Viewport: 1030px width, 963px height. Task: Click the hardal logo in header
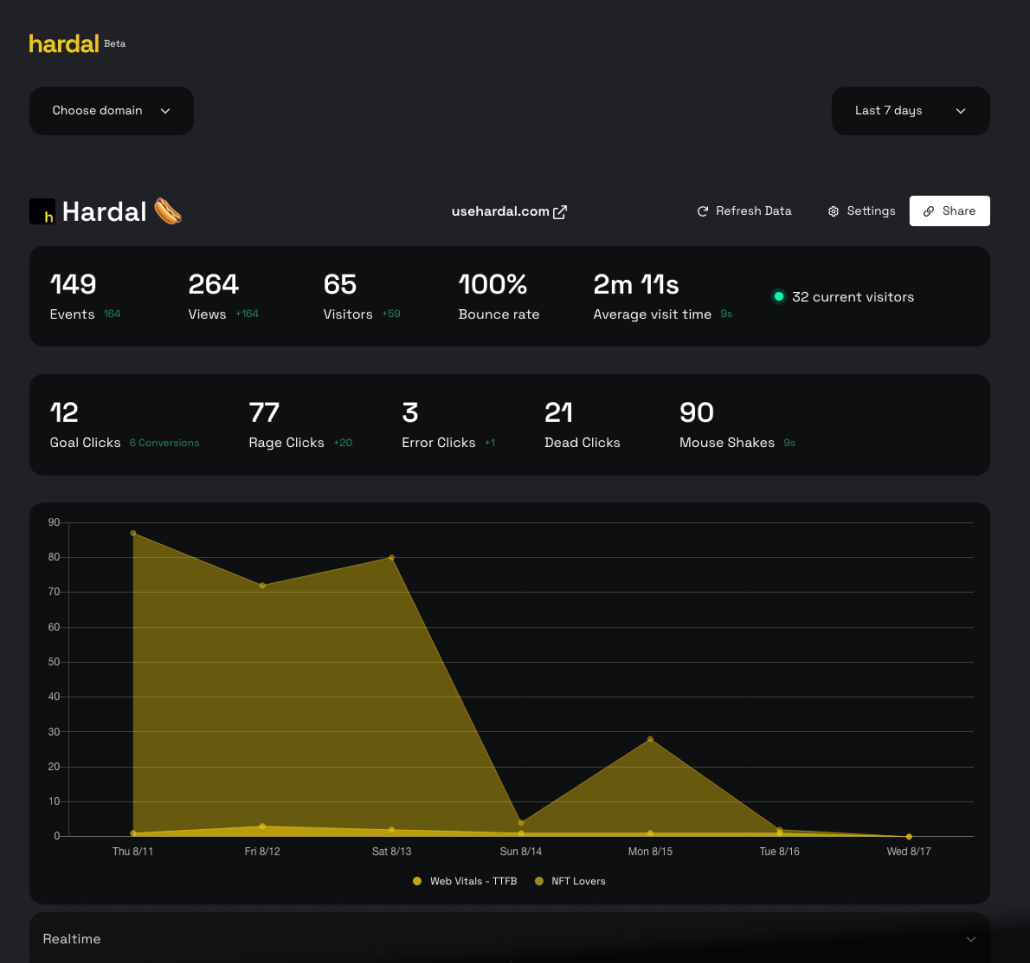click(x=64, y=44)
